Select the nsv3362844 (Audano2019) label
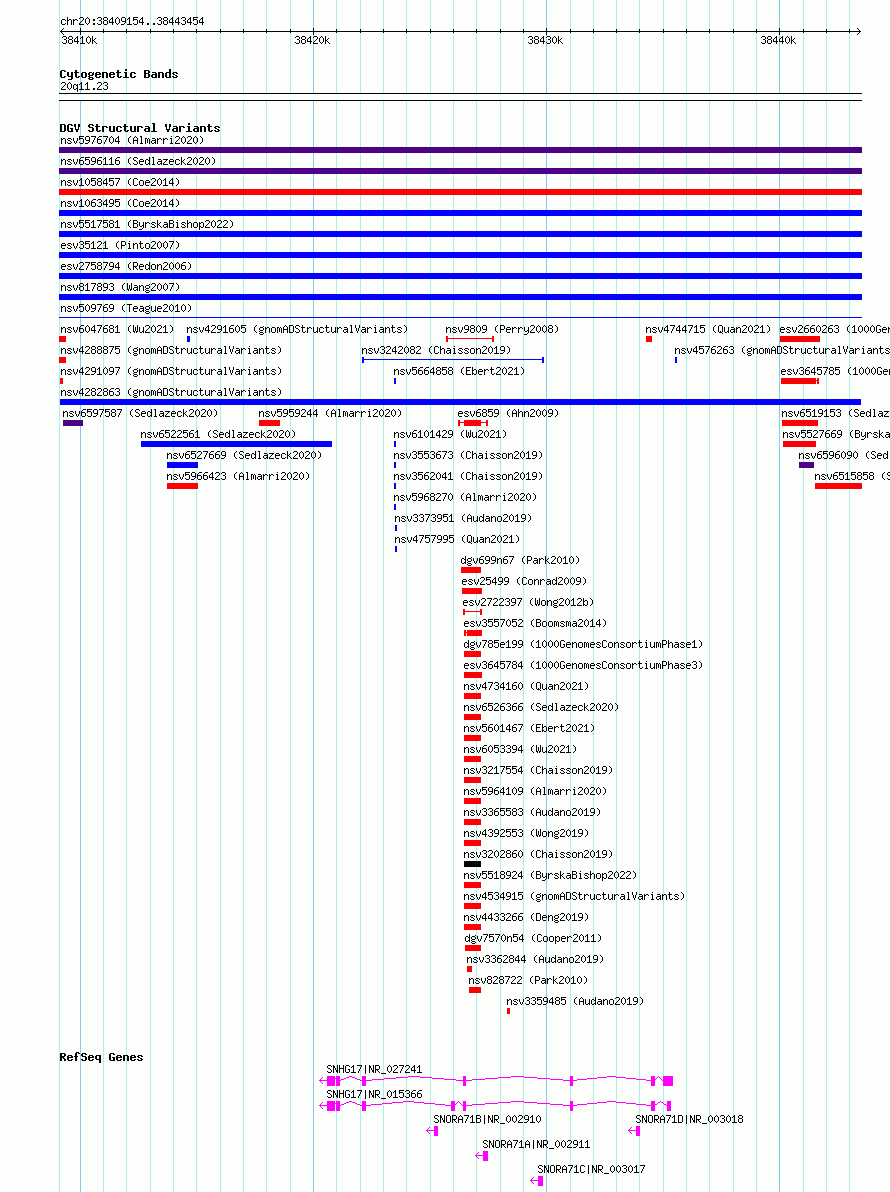This screenshot has width=890, height=1192. point(535,960)
